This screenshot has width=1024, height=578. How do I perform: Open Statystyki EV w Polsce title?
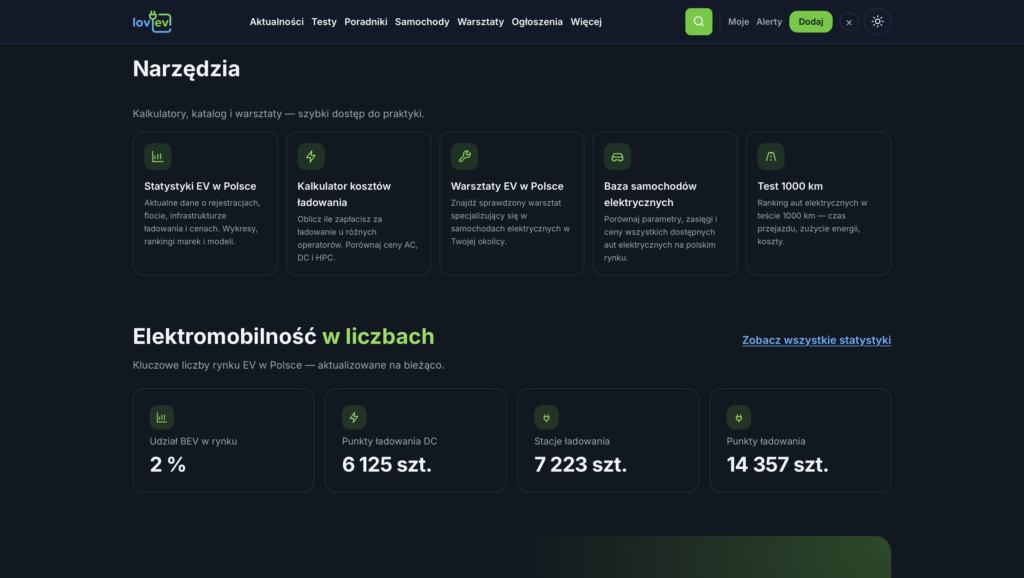click(200, 186)
